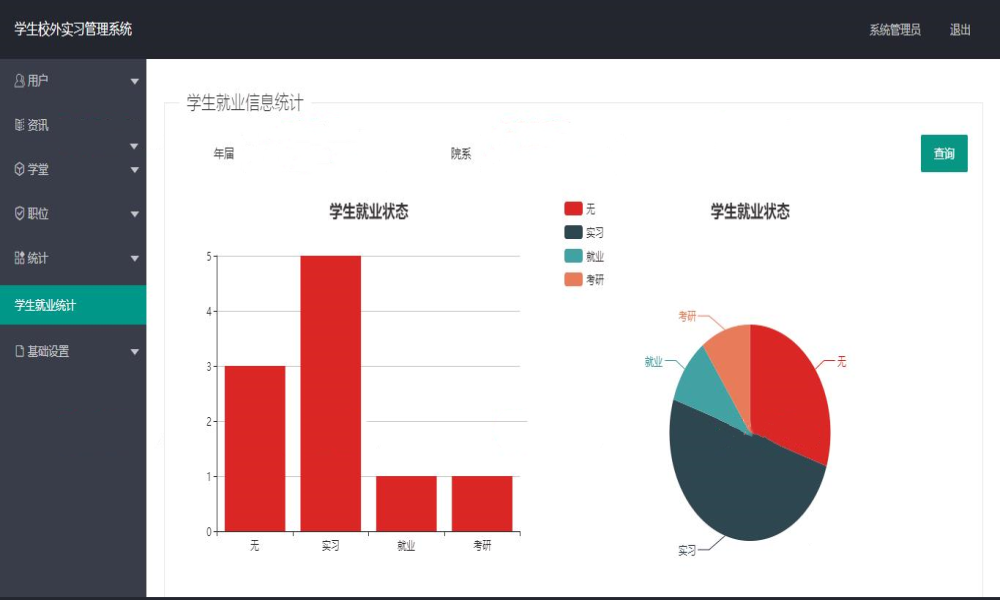This screenshot has width=1000, height=600.
Task: Click the 退出 logout link
Action: click(960, 30)
